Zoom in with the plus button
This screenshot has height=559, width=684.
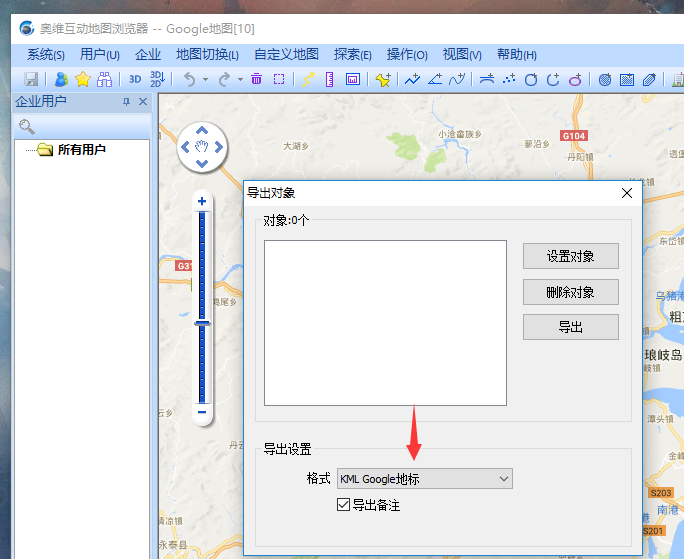202,201
